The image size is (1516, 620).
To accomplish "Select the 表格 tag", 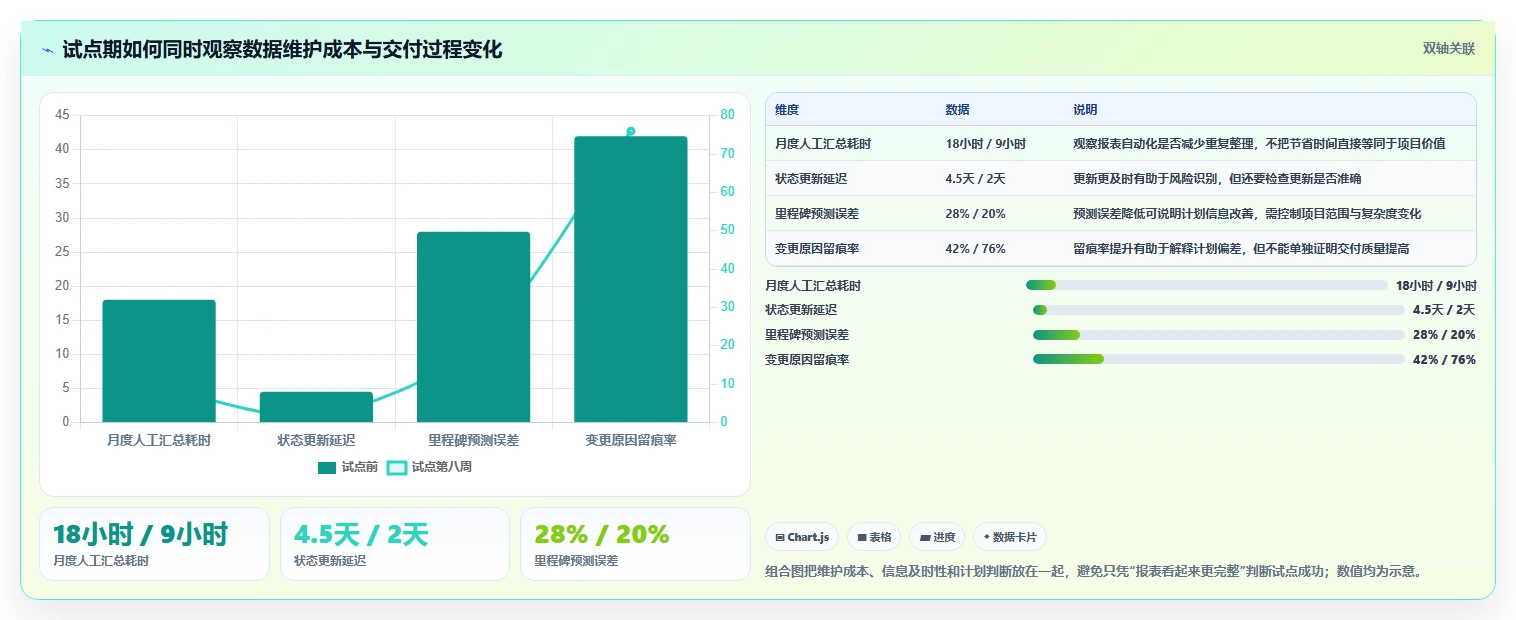I will coord(874,537).
